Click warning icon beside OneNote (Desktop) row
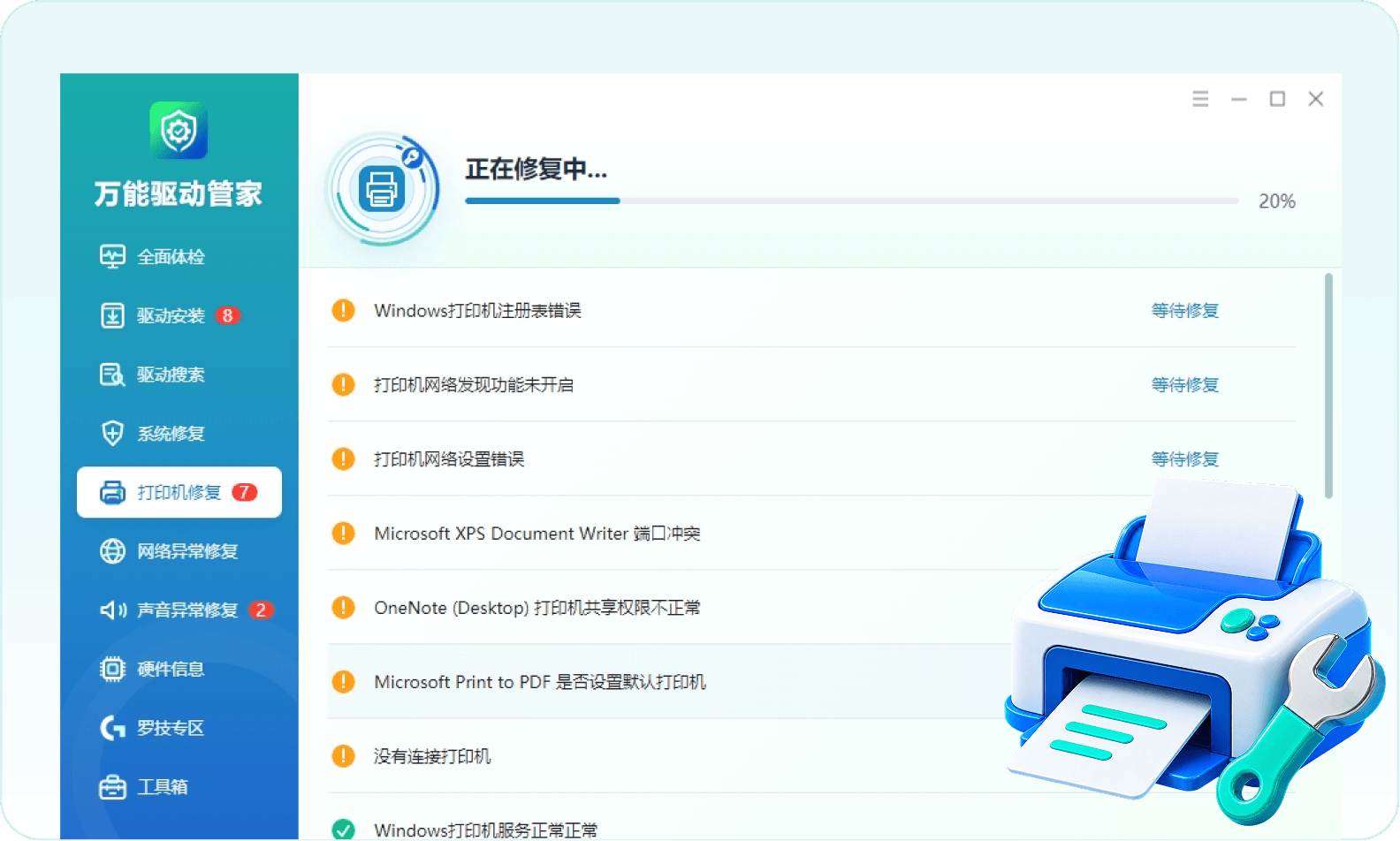The width and height of the screenshot is (1400, 841). [343, 607]
